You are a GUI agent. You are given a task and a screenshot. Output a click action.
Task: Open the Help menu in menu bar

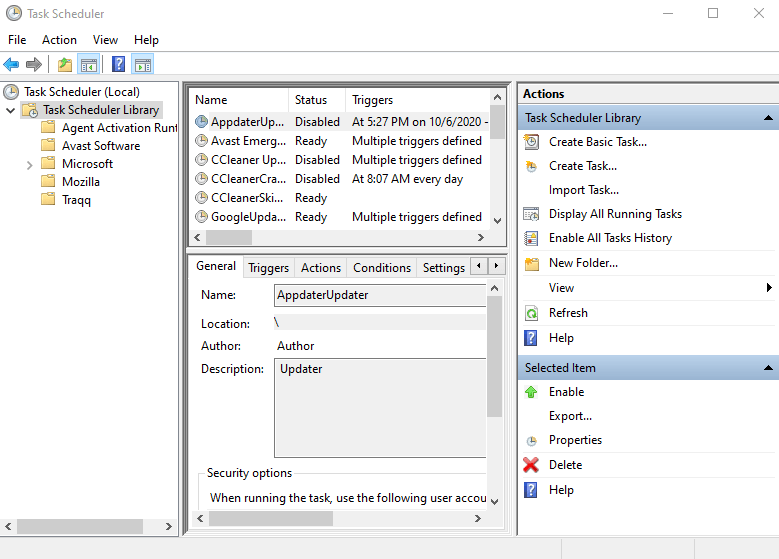(146, 40)
